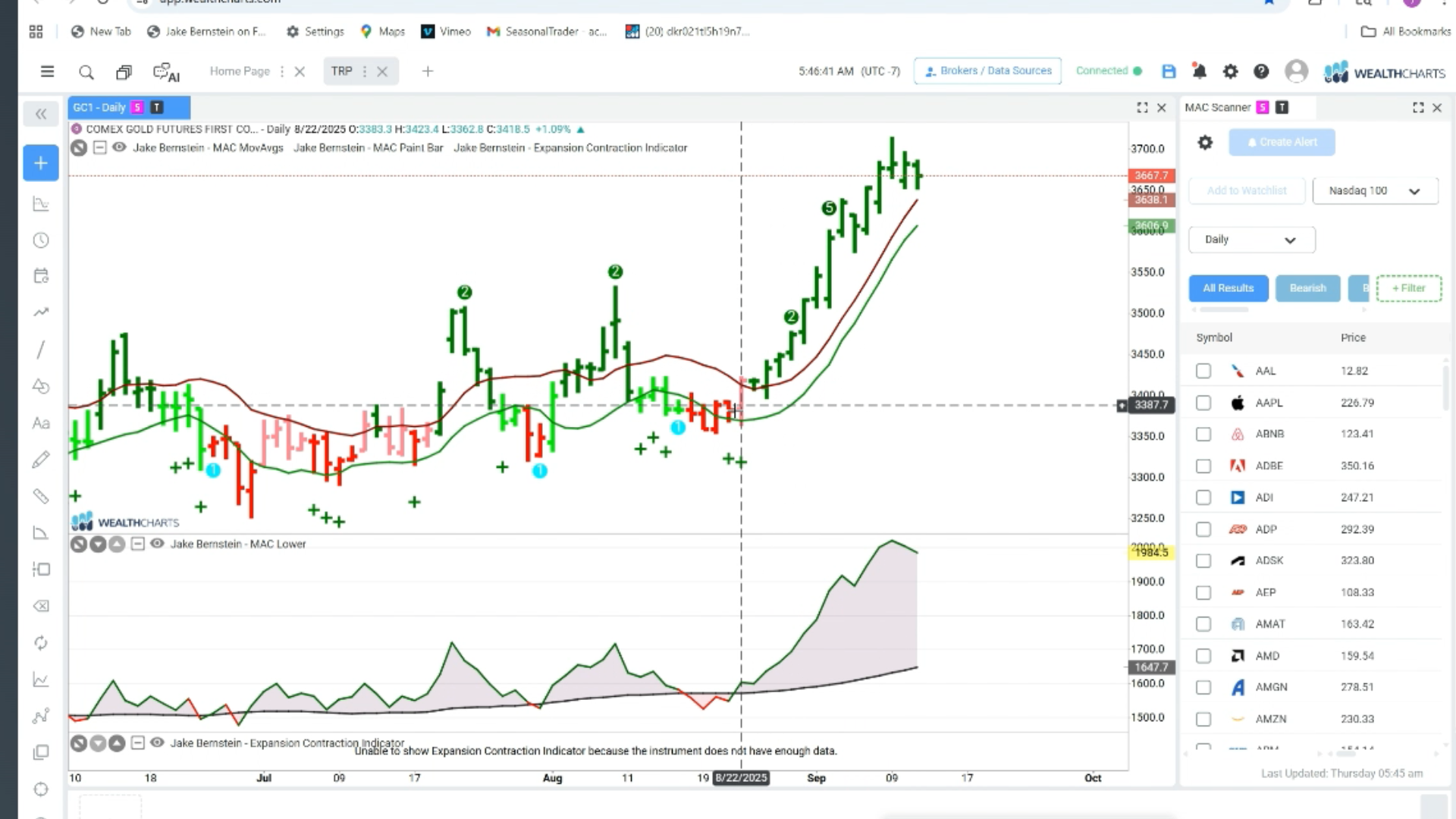
Task: Toggle visibility of MAC Lower indicator
Action: (x=157, y=544)
